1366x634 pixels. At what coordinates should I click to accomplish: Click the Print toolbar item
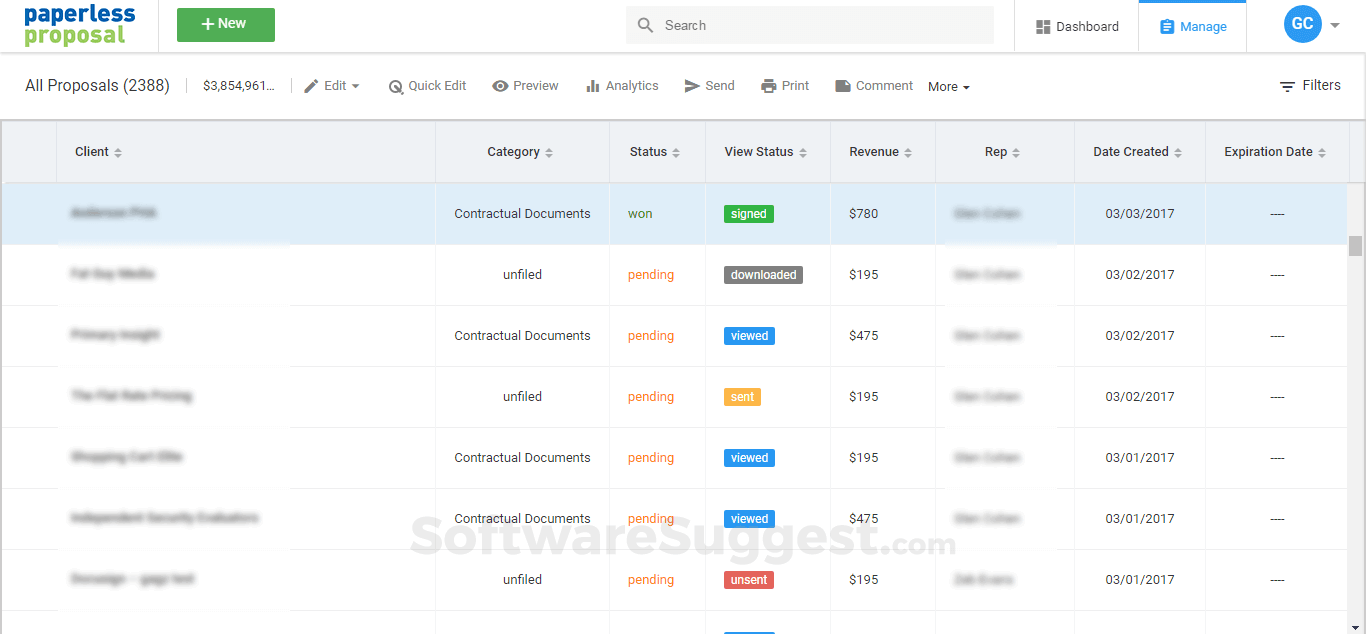pos(785,86)
